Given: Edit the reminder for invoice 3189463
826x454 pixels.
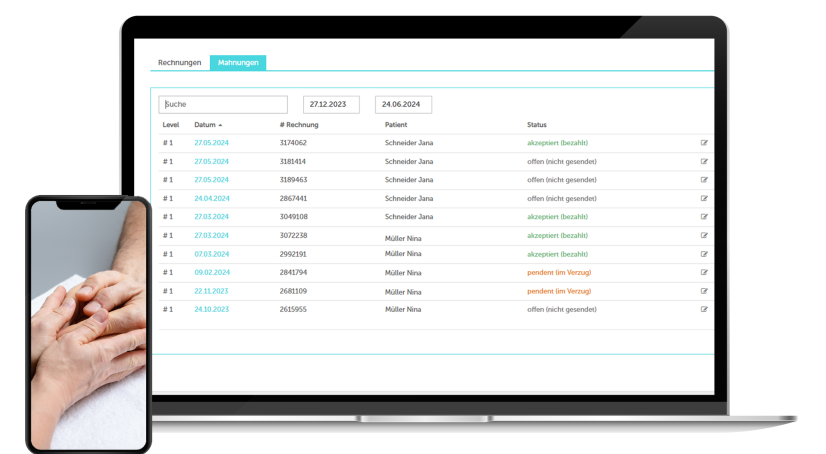Looking at the screenshot, I should 704,180.
